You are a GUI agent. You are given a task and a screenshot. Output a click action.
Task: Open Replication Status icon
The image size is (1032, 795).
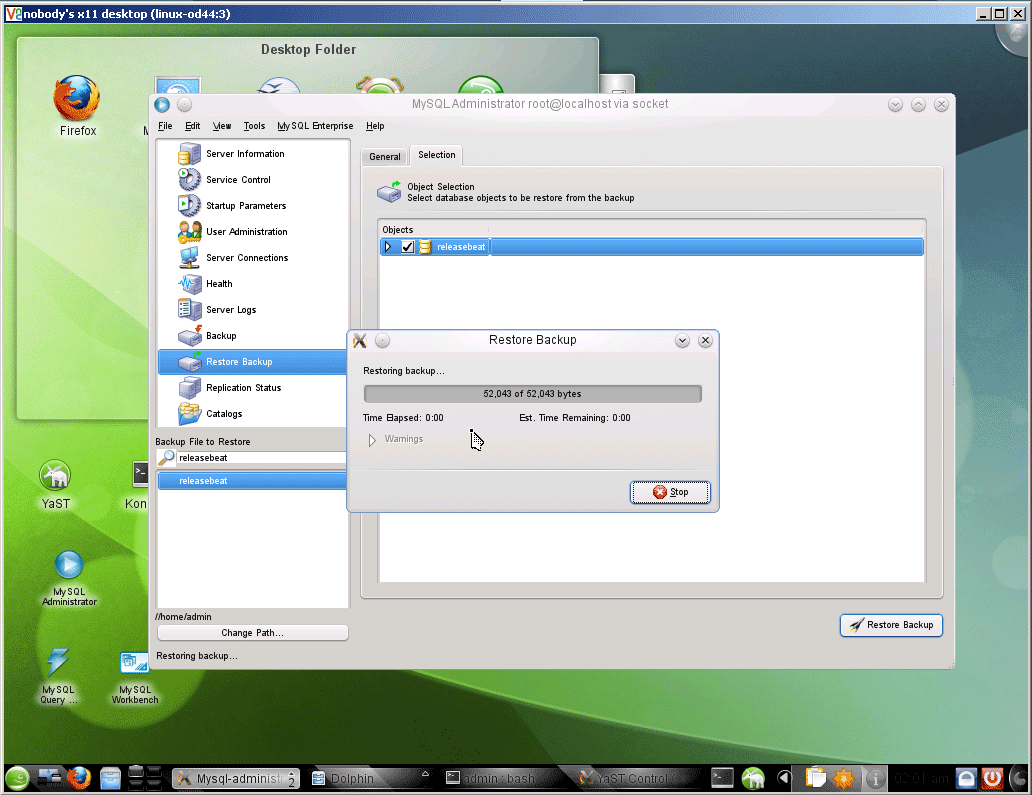190,388
